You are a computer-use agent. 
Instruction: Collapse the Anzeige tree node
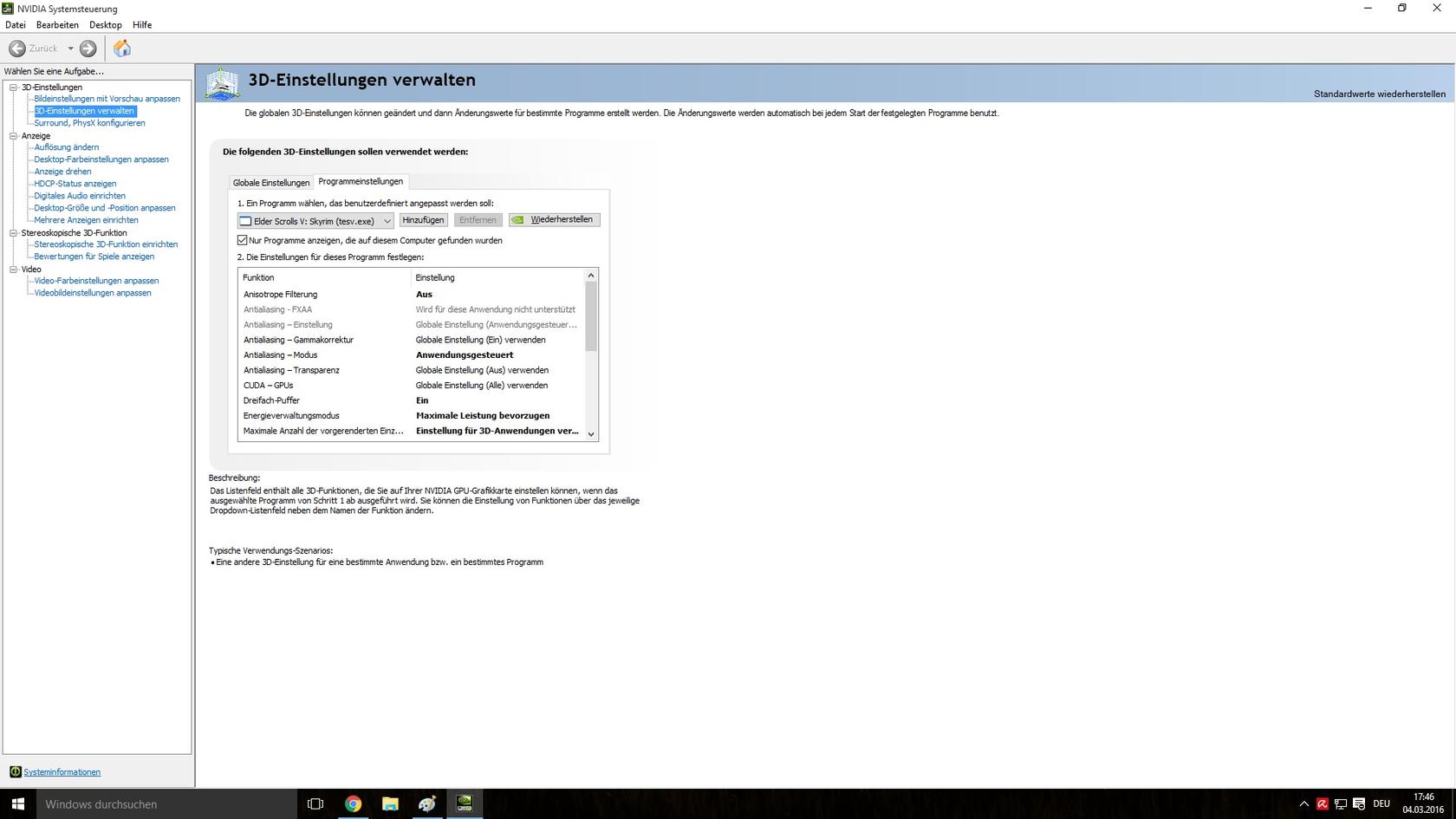click(x=14, y=136)
